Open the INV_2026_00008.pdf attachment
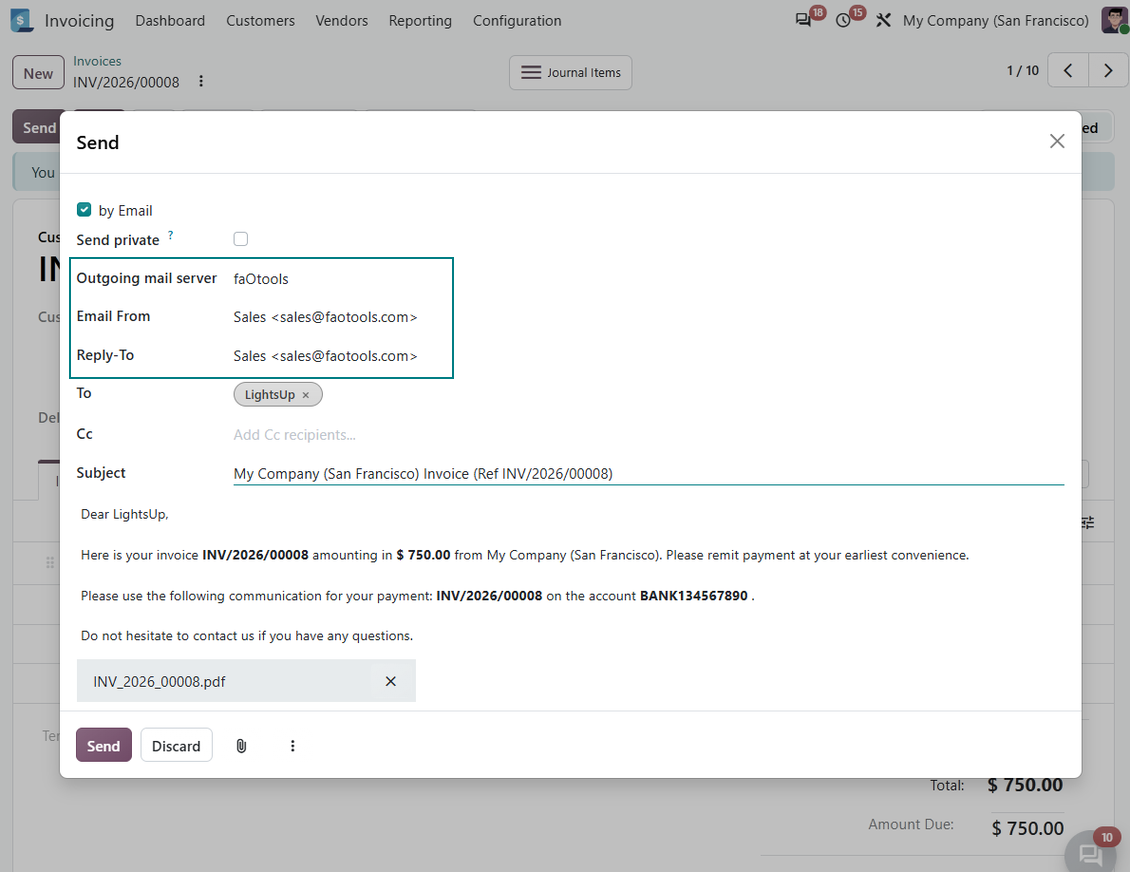Viewport: 1130px width, 872px height. coord(159,682)
